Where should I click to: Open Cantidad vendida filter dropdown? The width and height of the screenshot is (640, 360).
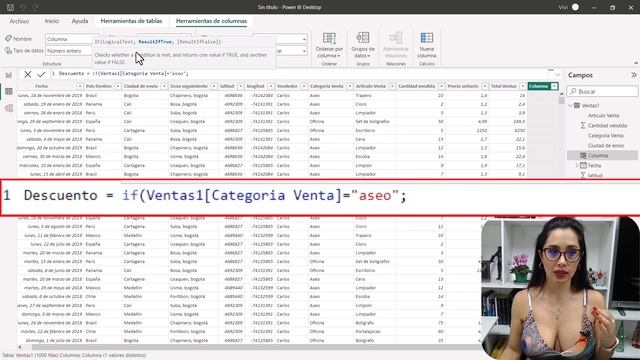442,86
